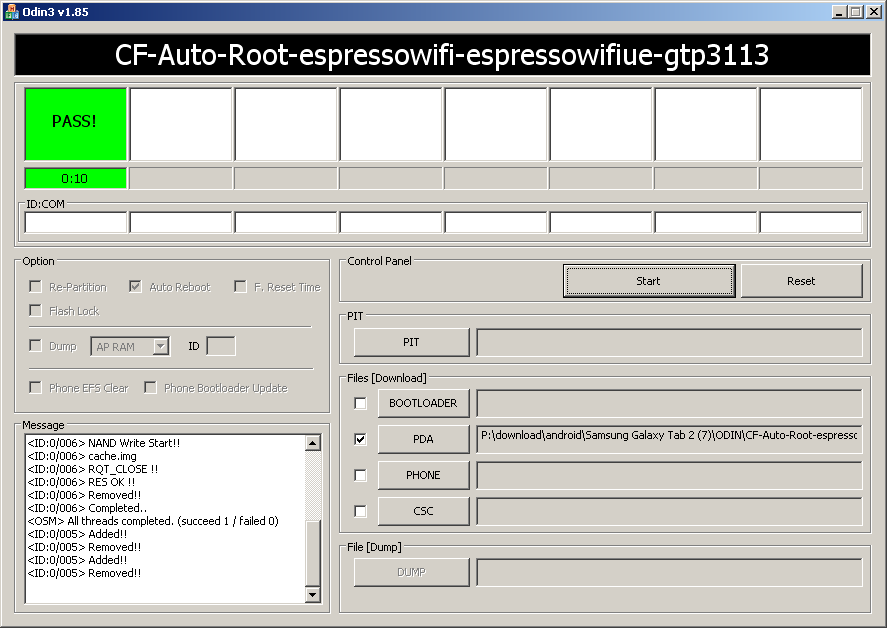Screen dimensions: 887x628
Task: Select the 'Completed..' log line
Action: [87, 508]
